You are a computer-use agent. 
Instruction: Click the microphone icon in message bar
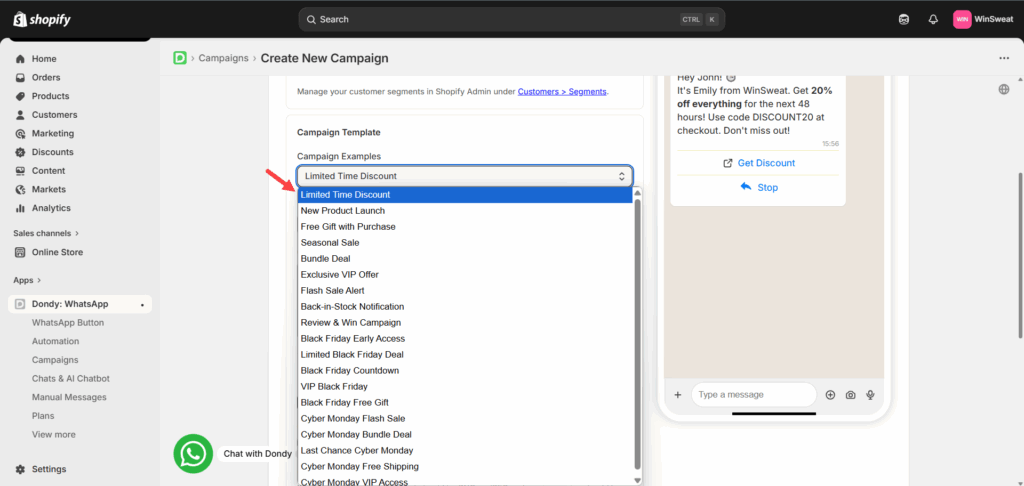pos(871,395)
